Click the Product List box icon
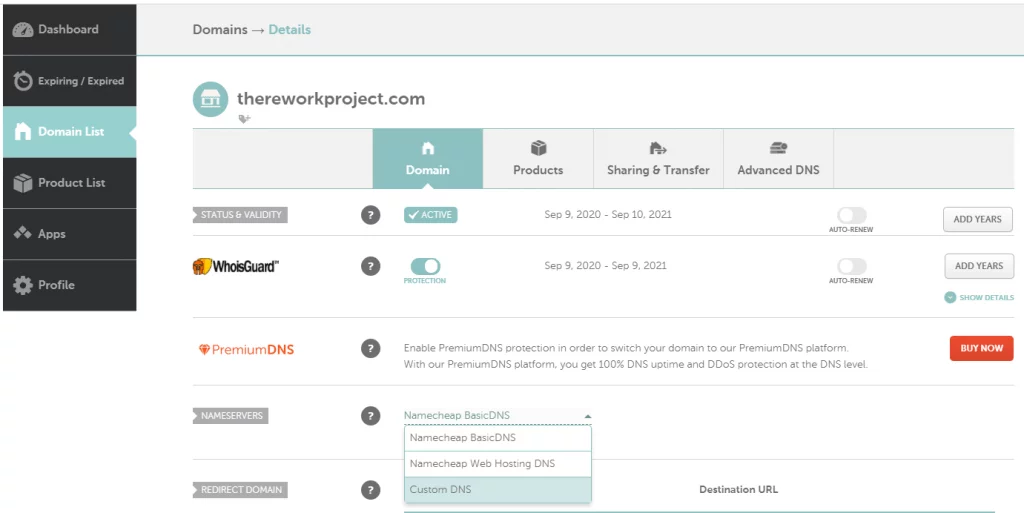The width and height of the screenshot is (1024, 513). point(23,183)
